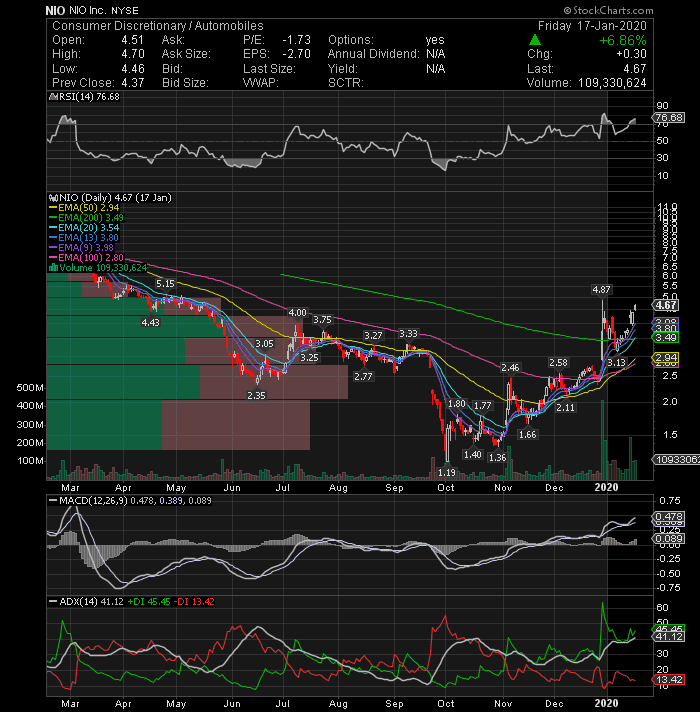Click the EMA(100) 2.80 legend entry
Image resolution: width=700 pixels, height=712 pixels.
click(x=87, y=258)
